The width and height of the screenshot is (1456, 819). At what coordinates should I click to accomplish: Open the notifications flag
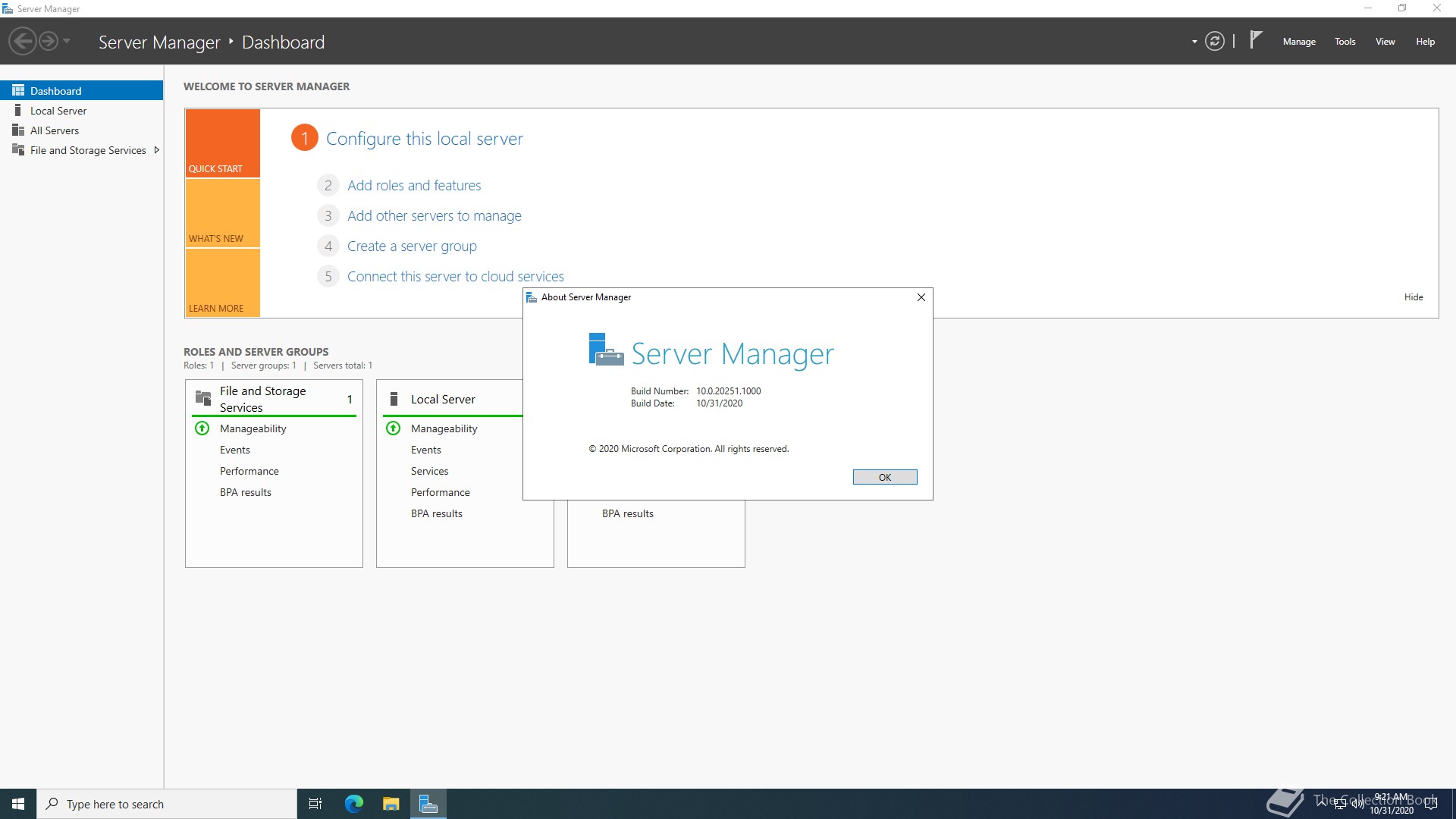[1256, 39]
